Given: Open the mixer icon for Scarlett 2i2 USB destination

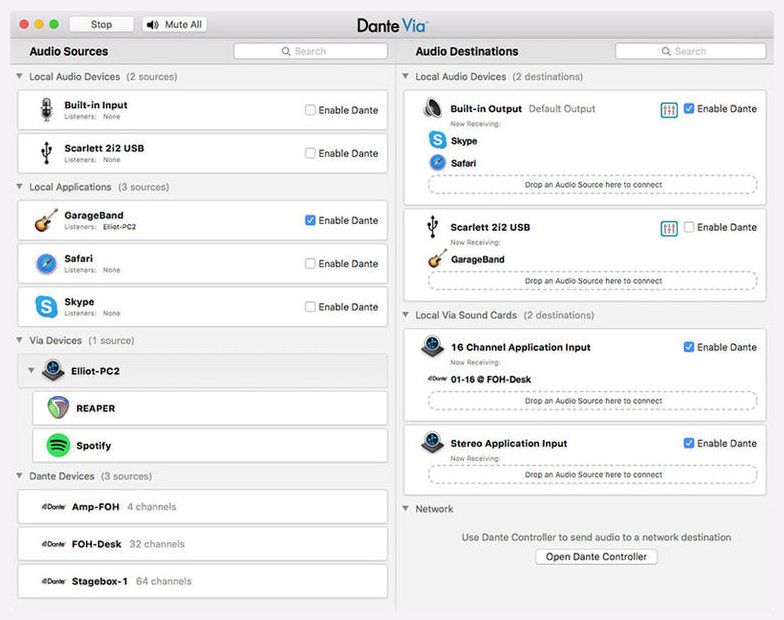Looking at the screenshot, I should pos(668,228).
